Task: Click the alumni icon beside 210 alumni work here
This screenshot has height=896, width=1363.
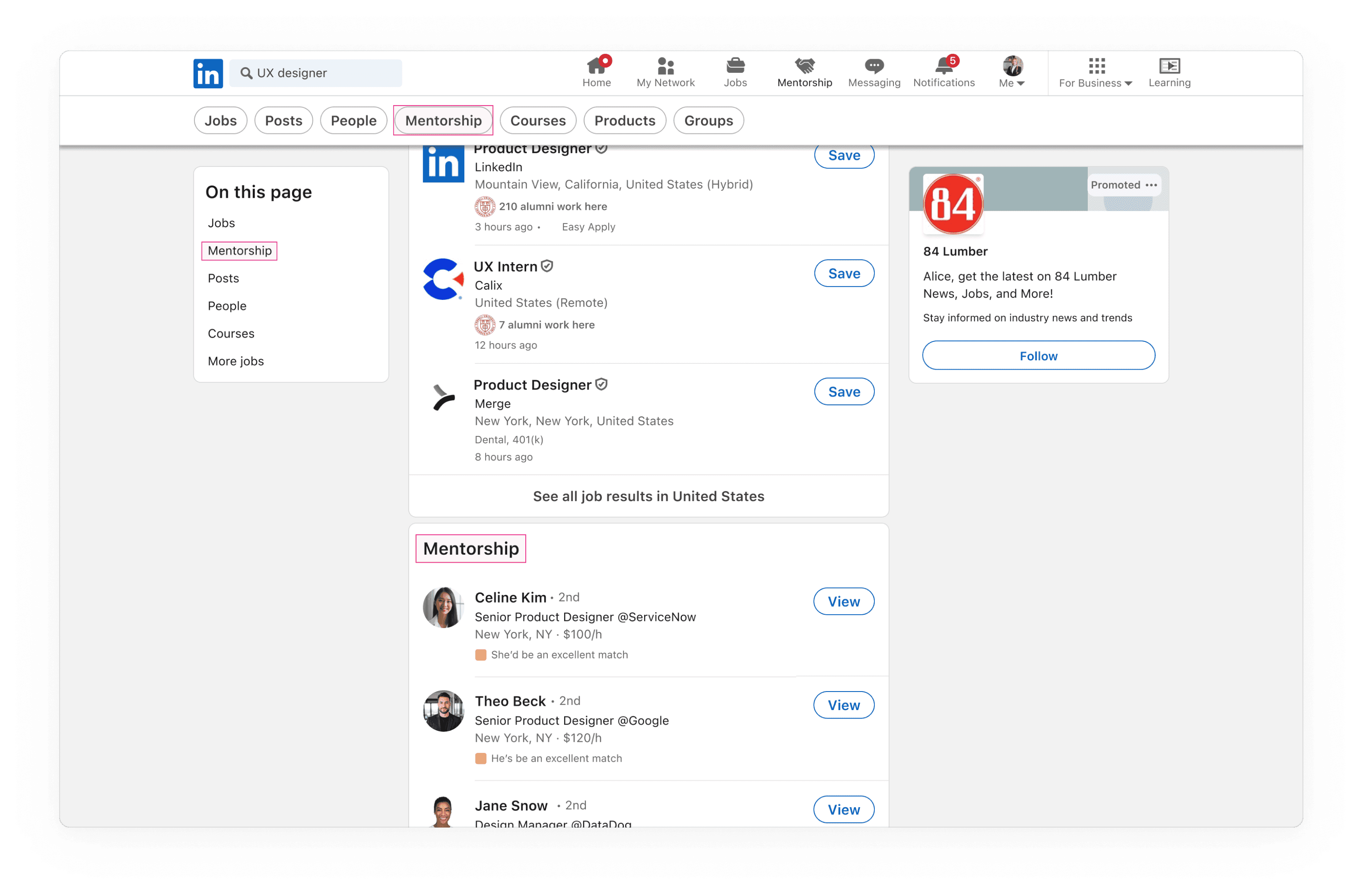Action: (x=485, y=207)
